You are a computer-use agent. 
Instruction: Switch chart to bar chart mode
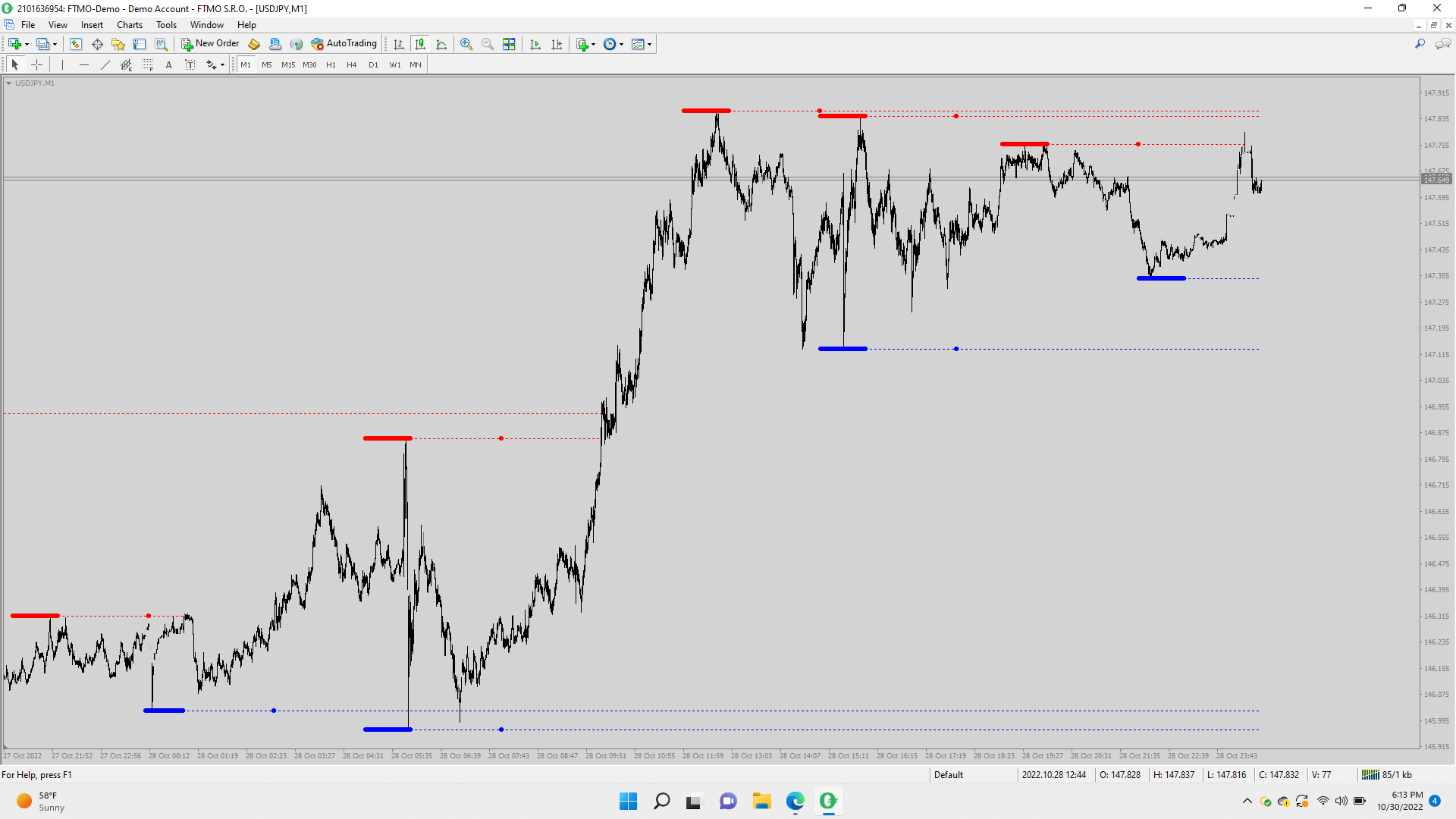tap(399, 44)
